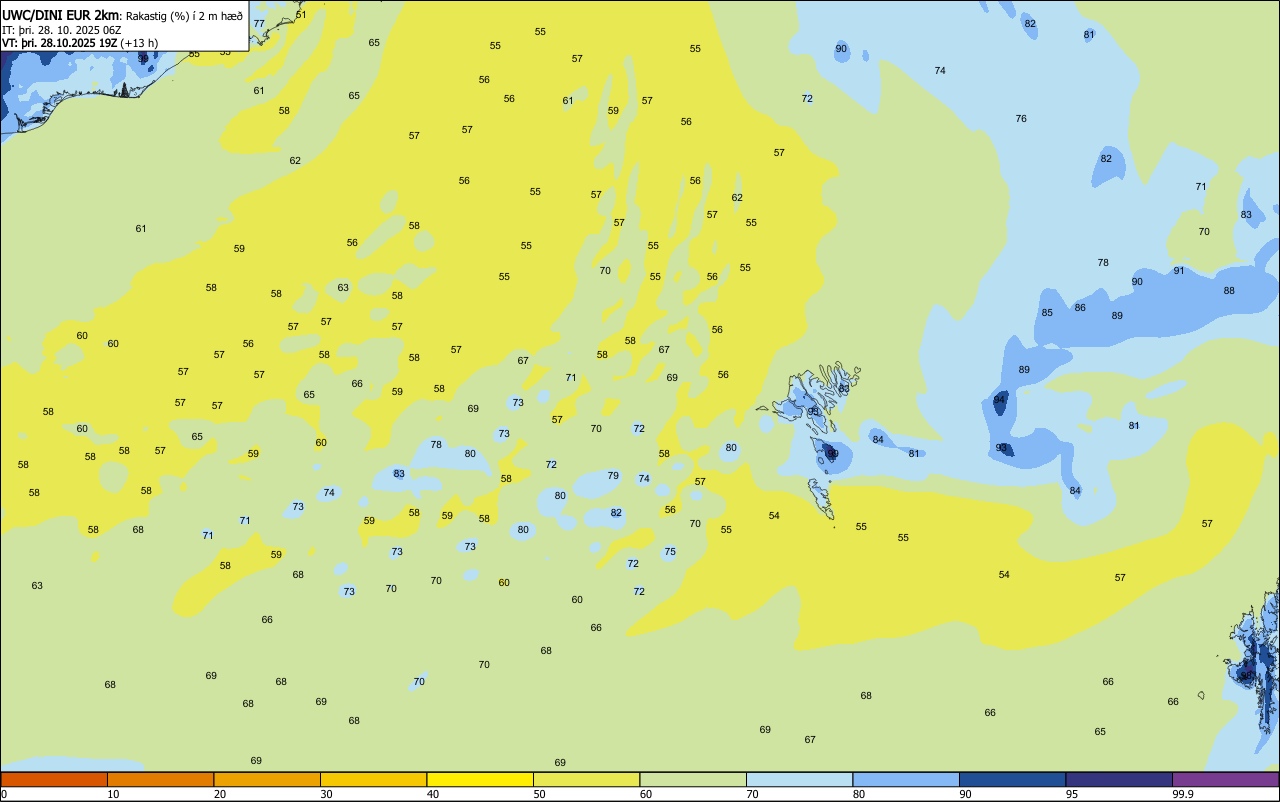Viewport: 1280px width, 802px height.
Task: Select the medium blue 80–90 legend swatch
Action: 906,779
